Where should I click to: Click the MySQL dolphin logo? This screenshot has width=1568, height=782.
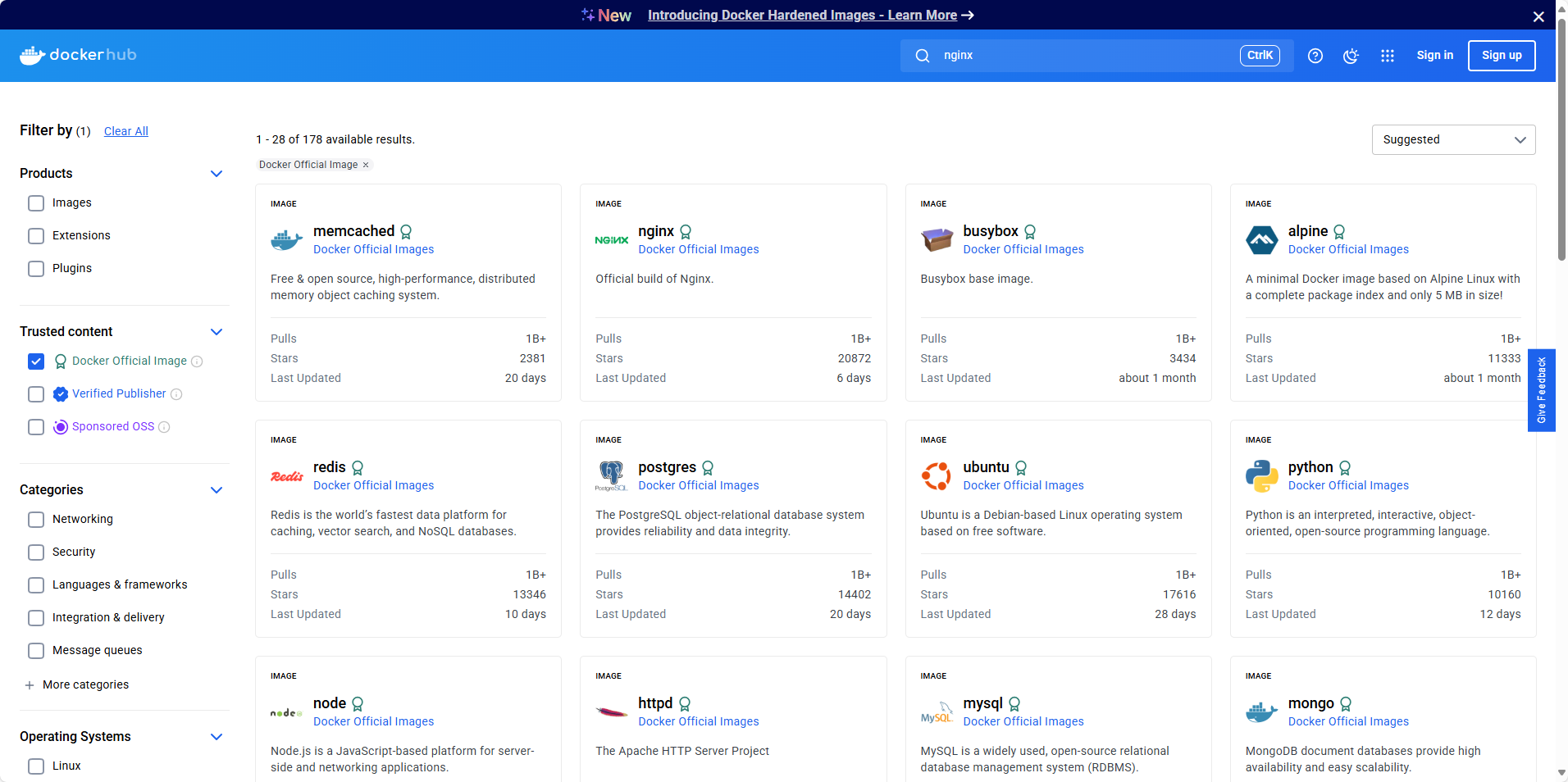(937, 712)
